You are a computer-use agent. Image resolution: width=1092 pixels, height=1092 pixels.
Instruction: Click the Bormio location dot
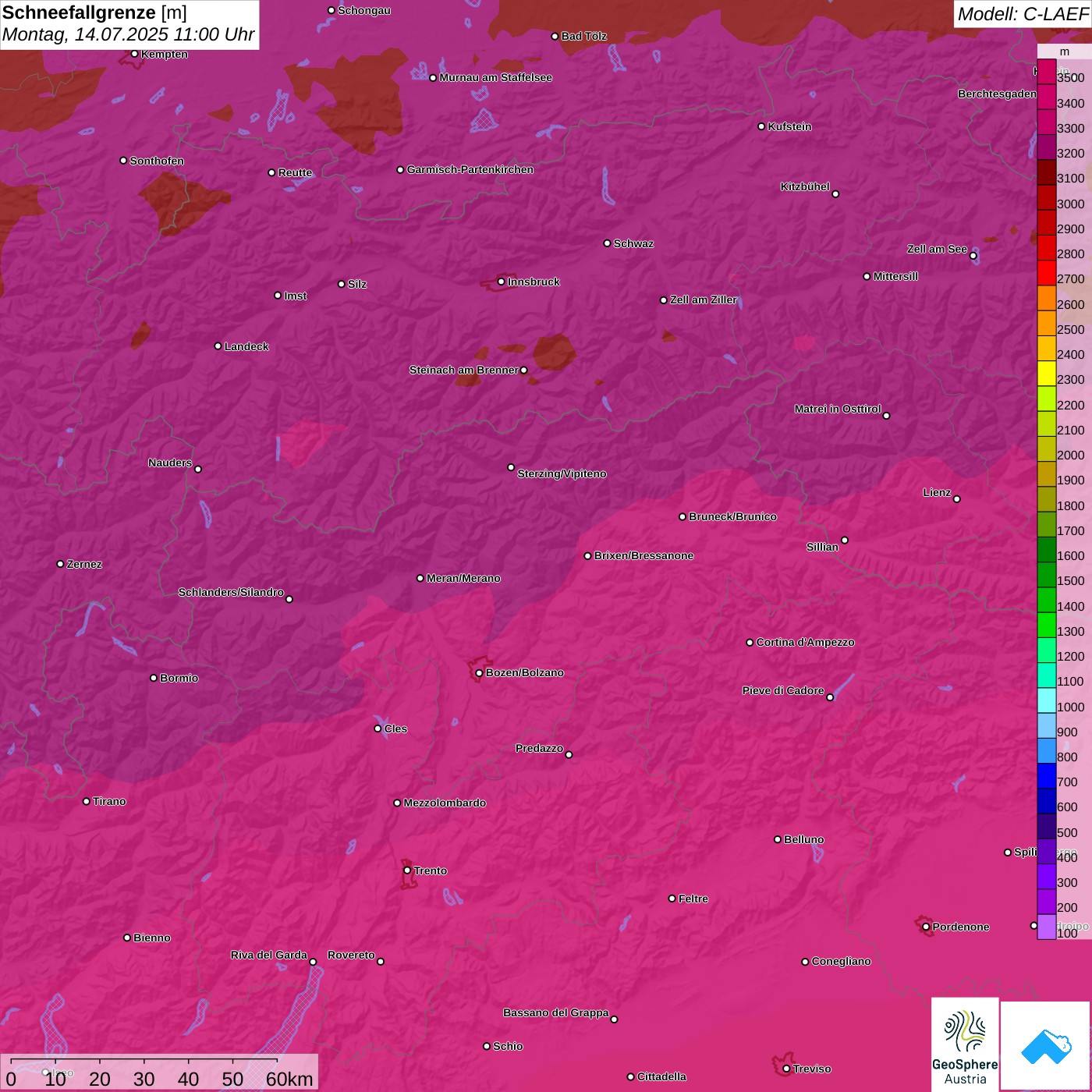[x=154, y=678]
